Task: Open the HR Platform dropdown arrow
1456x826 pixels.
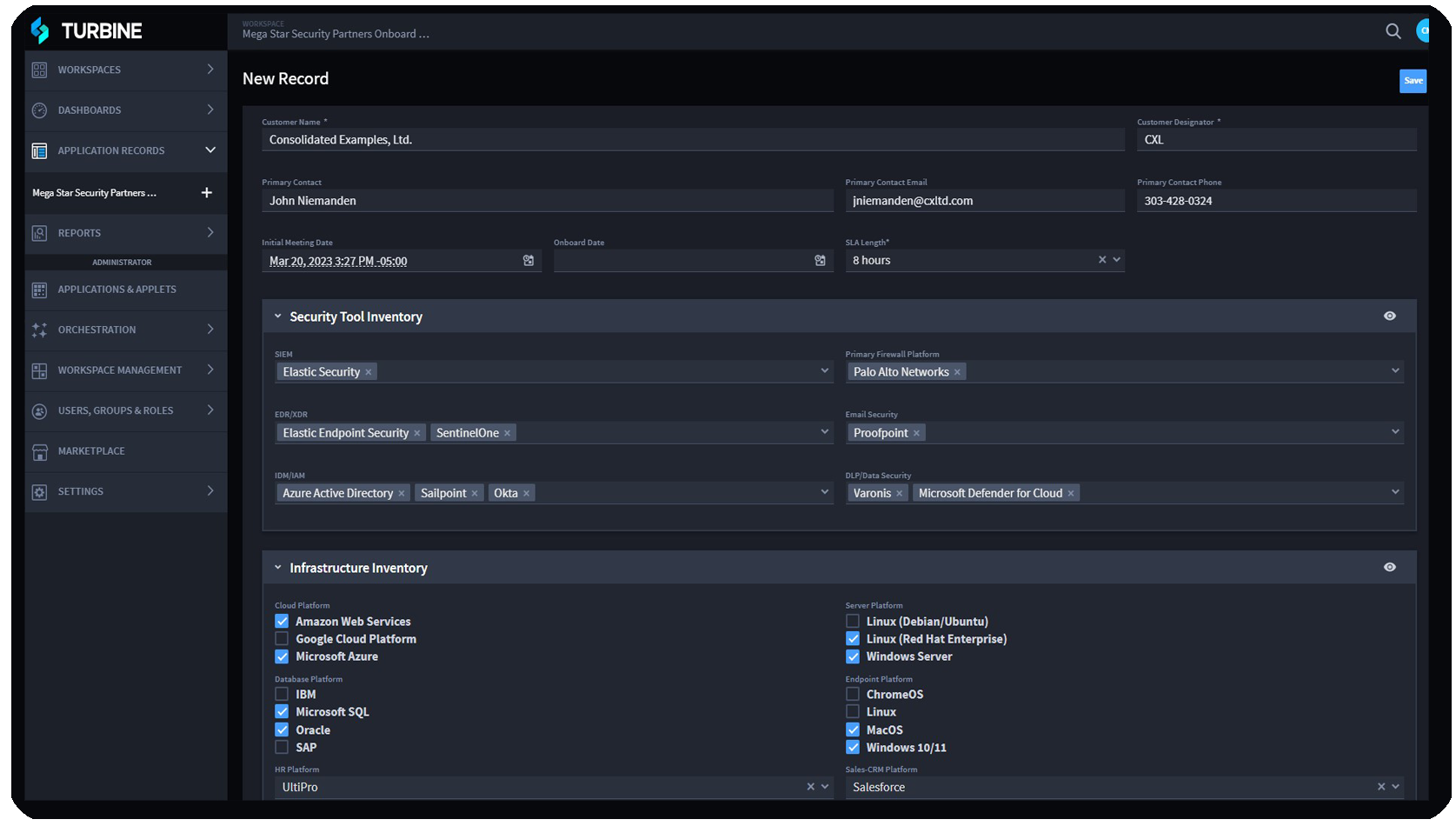Action: click(825, 786)
